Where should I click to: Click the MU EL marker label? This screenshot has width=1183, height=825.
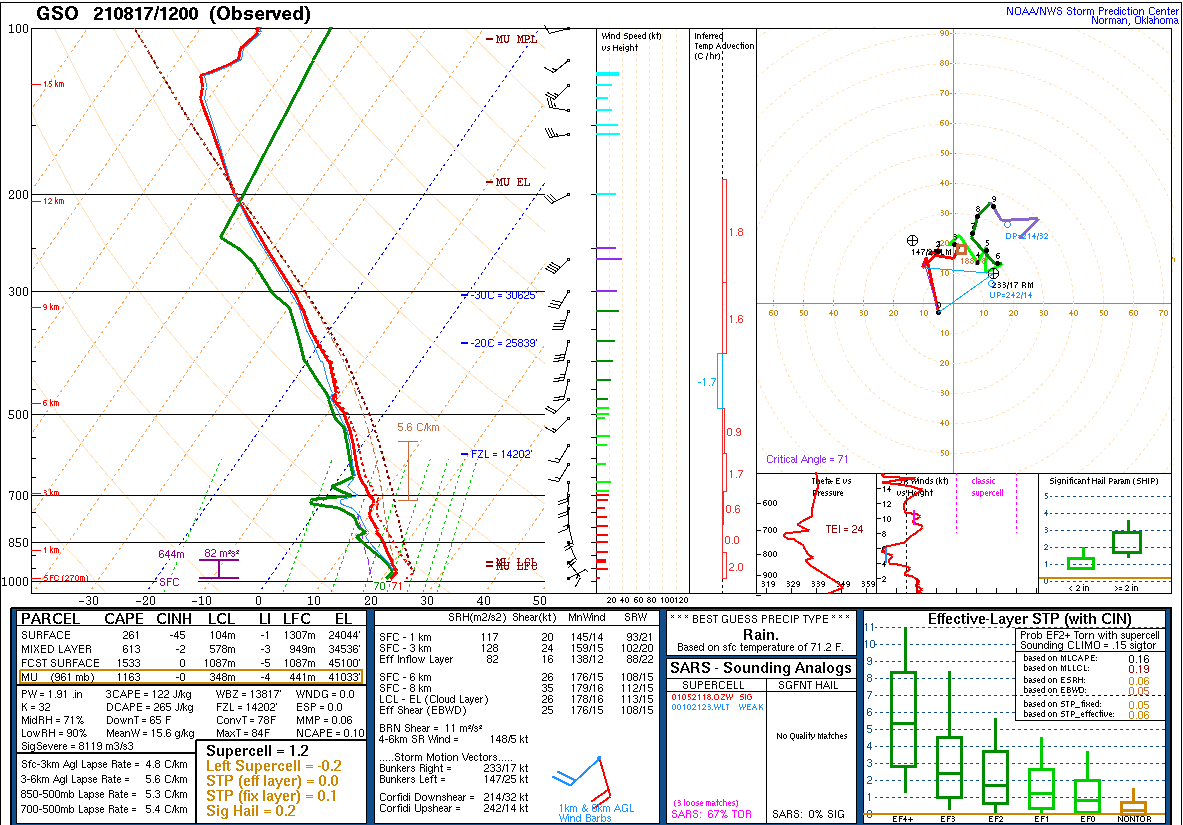pyautogui.click(x=512, y=182)
